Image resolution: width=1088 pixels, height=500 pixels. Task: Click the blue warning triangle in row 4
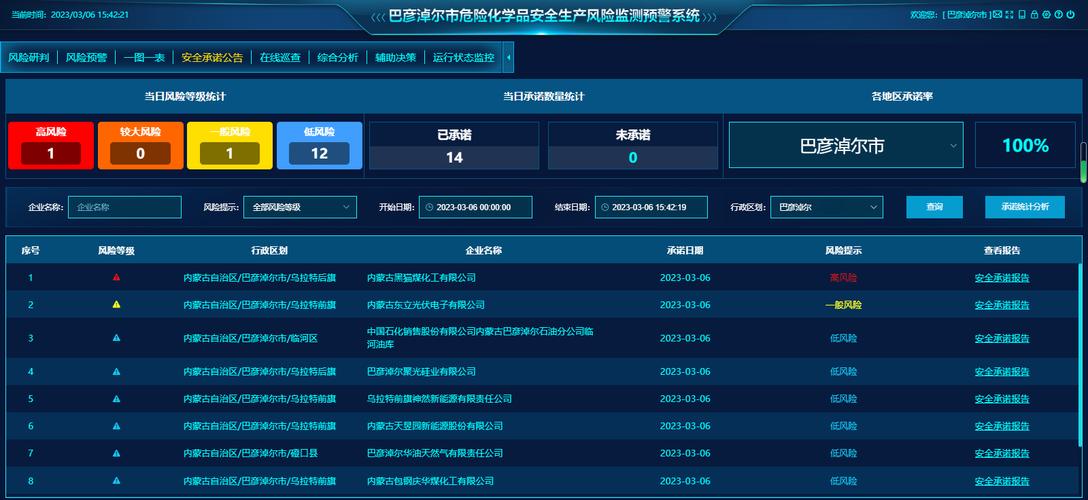(x=117, y=371)
